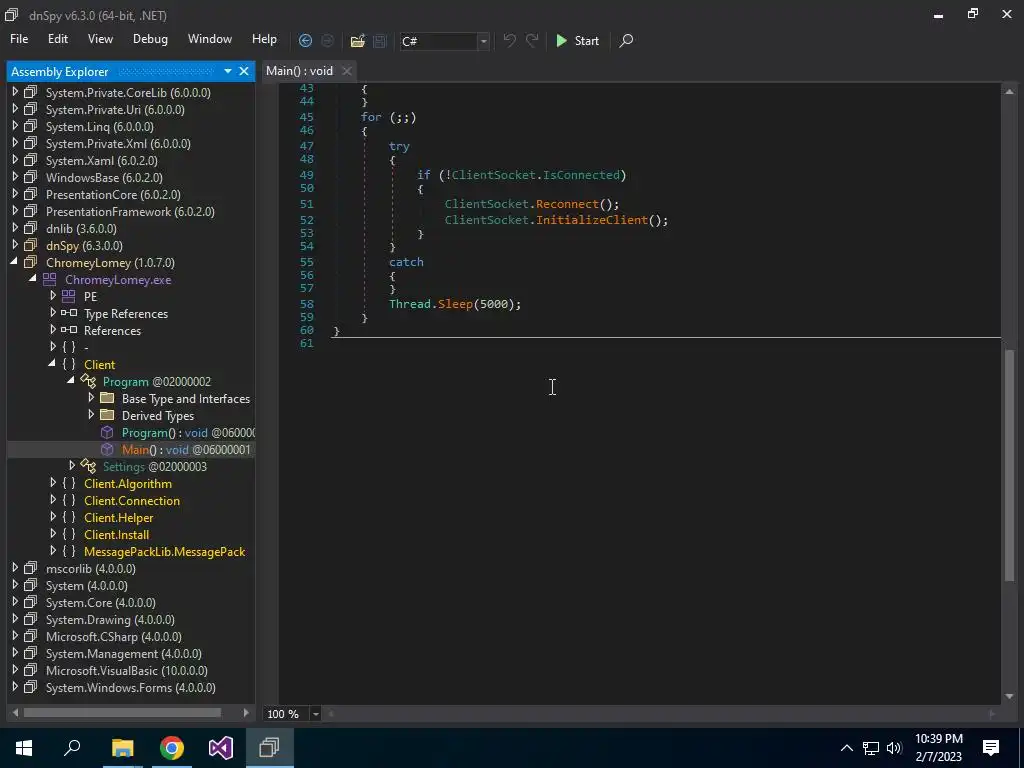Select the Main() : void document tab

[299, 71]
